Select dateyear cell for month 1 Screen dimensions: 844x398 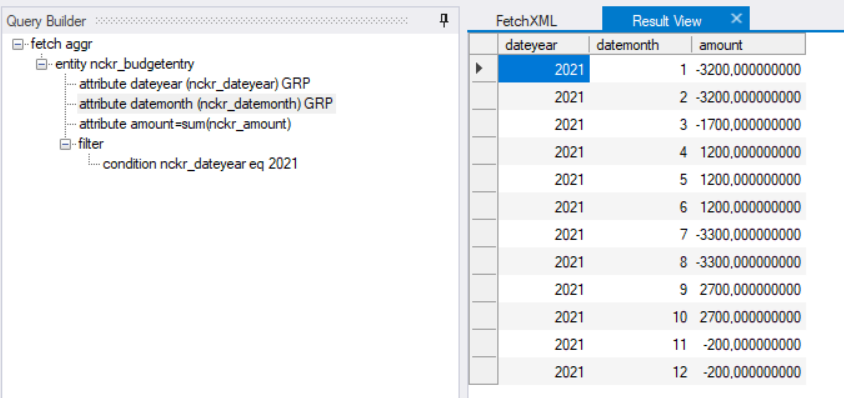tap(544, 69)
